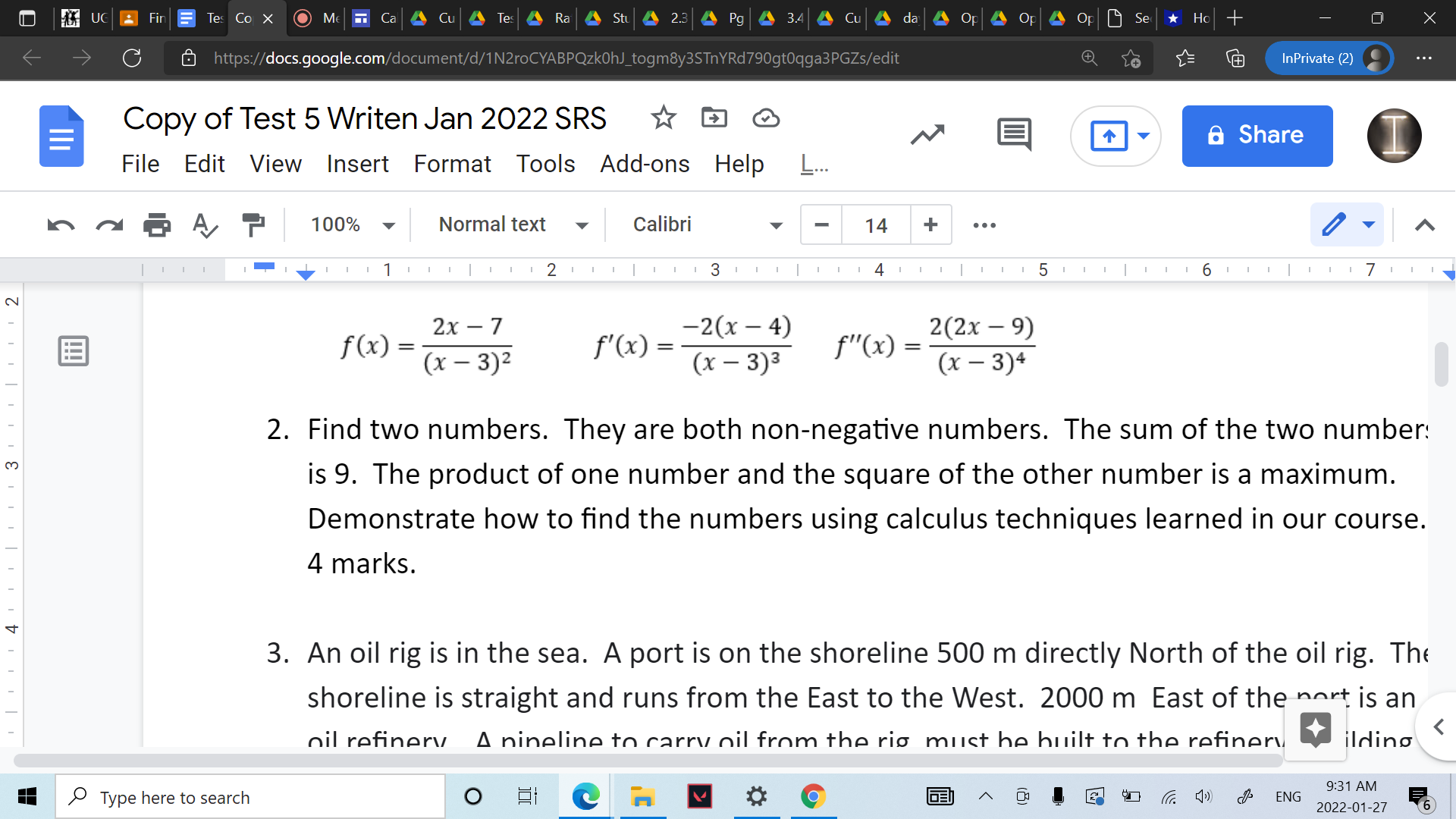Click the Print icon in toolbar
The width and height of the screenshot is (1456, 819).
(157, 225)
